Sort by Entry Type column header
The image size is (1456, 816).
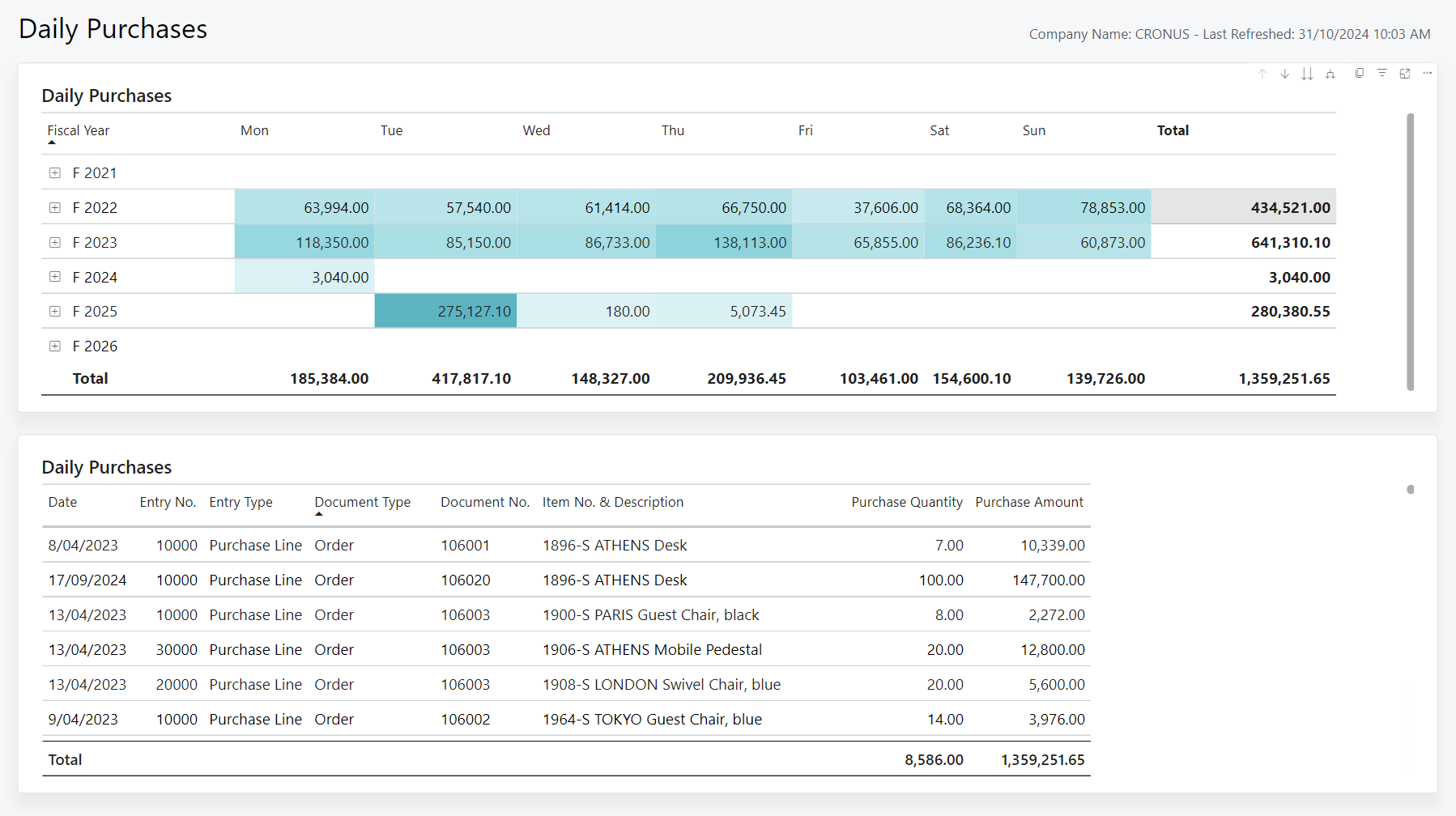(x=241, y=502)
